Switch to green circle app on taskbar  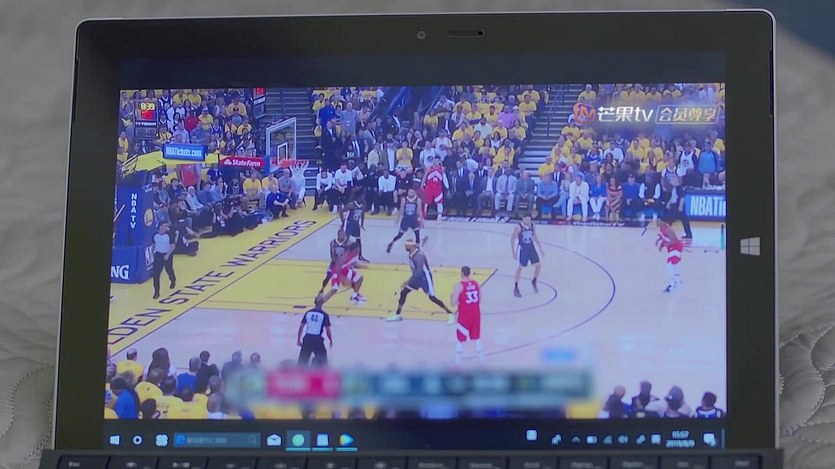298,440
